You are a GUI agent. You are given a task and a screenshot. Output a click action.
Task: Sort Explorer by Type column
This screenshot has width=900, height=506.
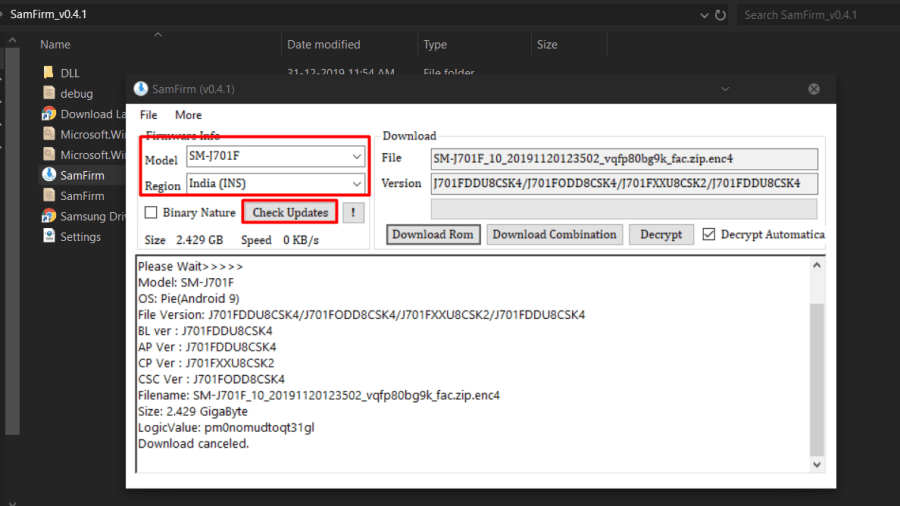(435, 44)
